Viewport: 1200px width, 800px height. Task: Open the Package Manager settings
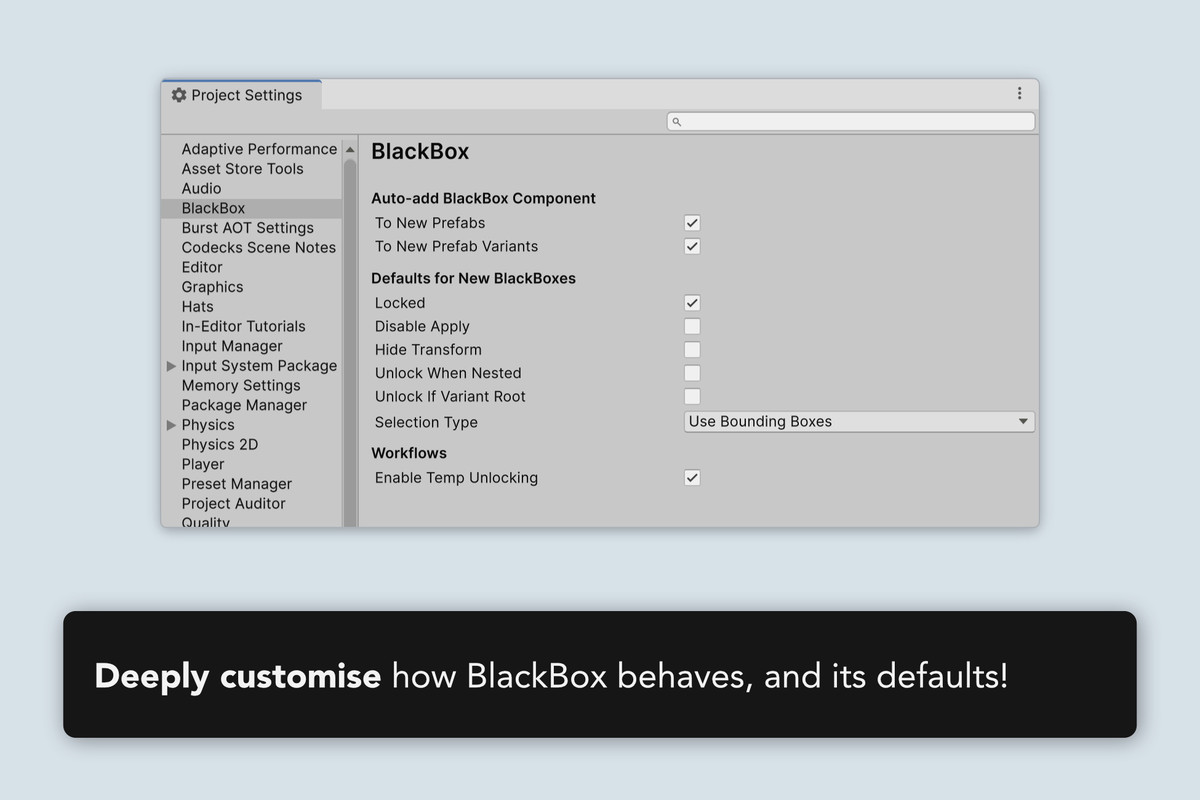(x=244, y=405)
